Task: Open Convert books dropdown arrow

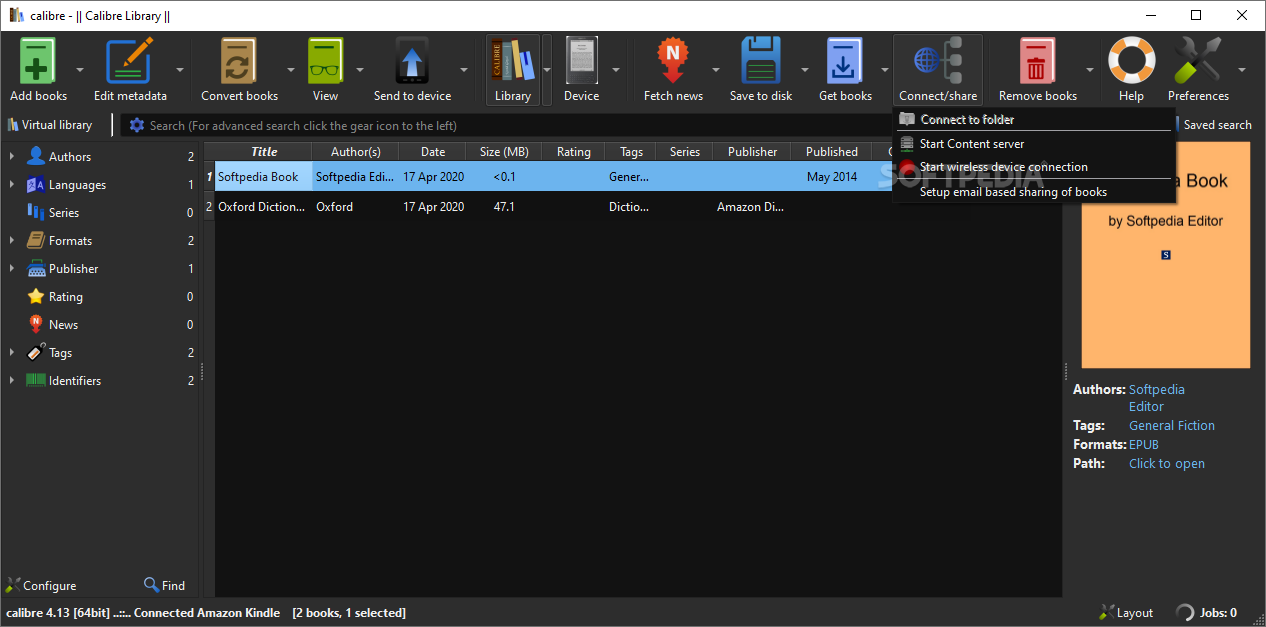Action: coord(291,70)
